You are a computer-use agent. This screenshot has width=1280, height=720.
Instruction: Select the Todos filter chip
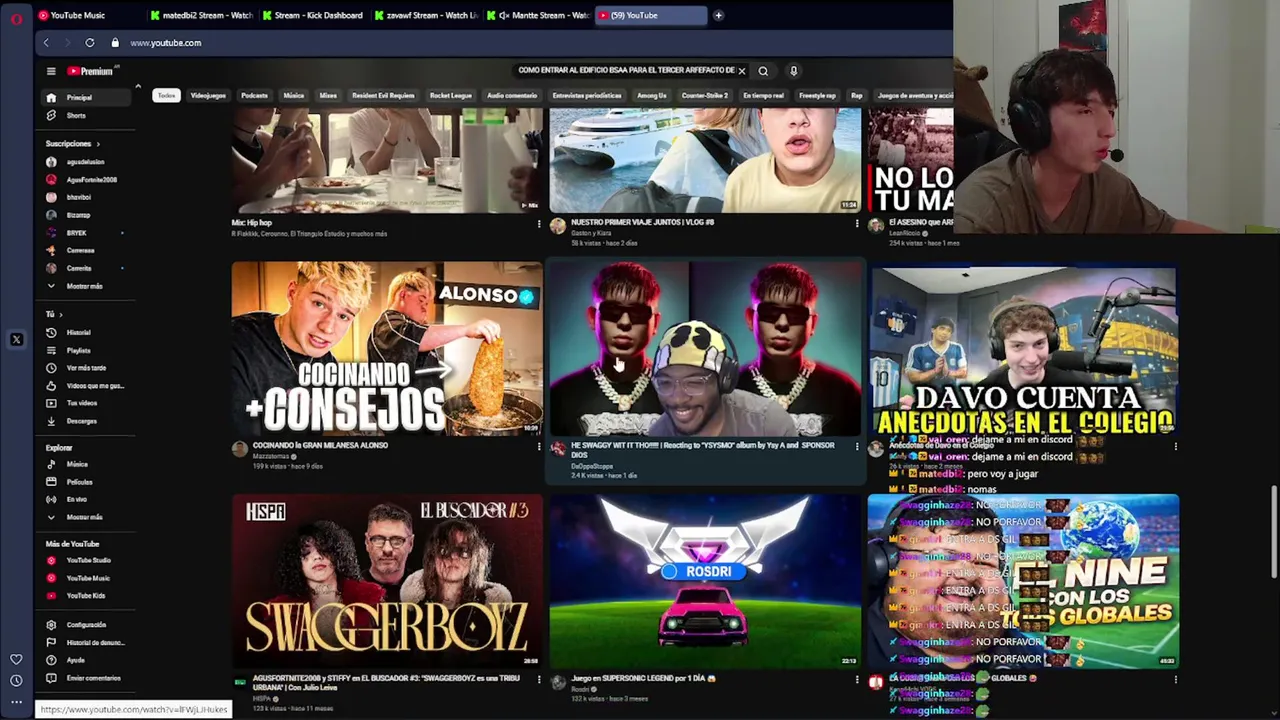click(x=166, y=96)
